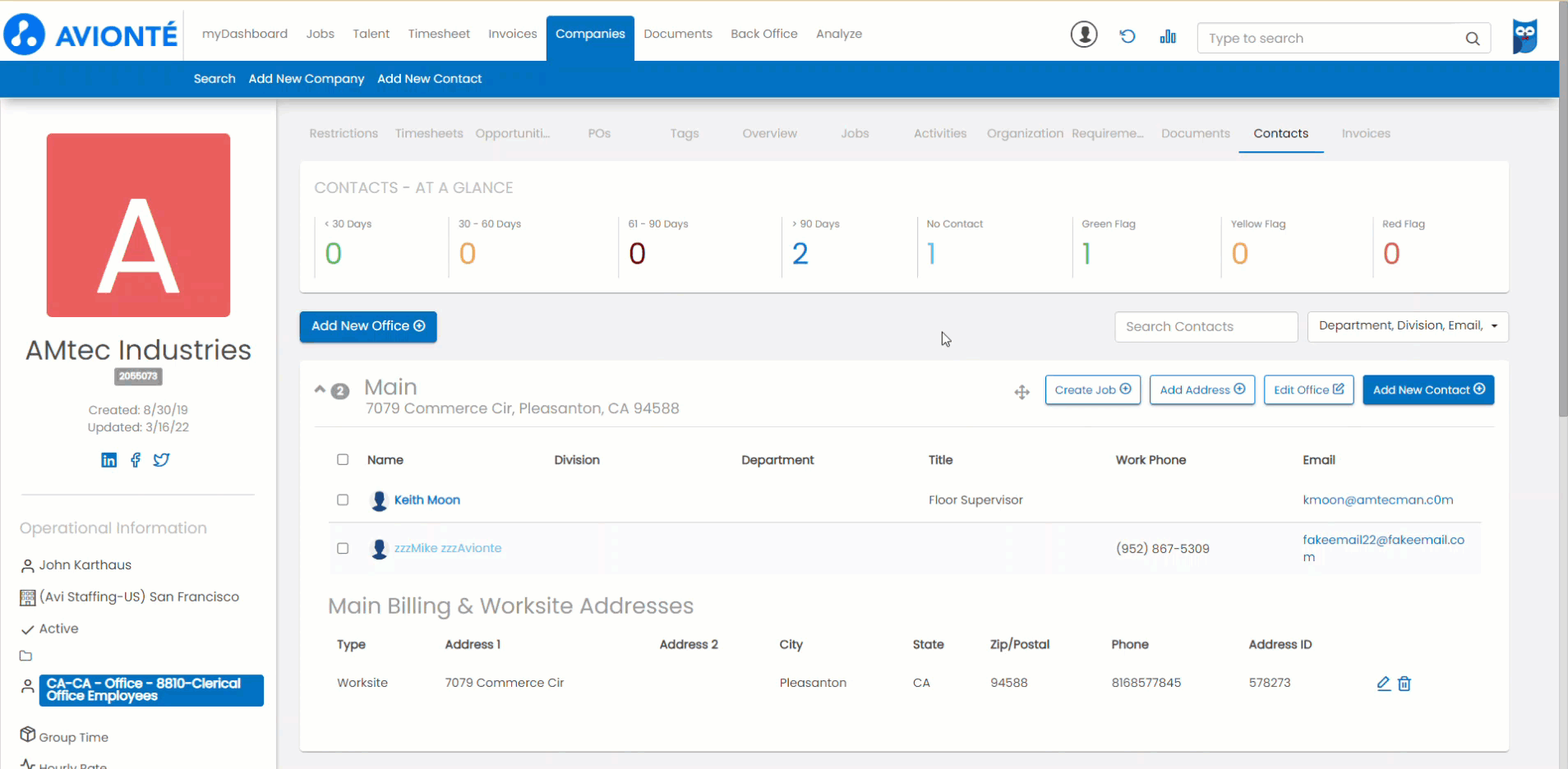The width and height of the screenshot is (1568, 769).
Task: Open the Timesheets company tab
Action: 429,133
